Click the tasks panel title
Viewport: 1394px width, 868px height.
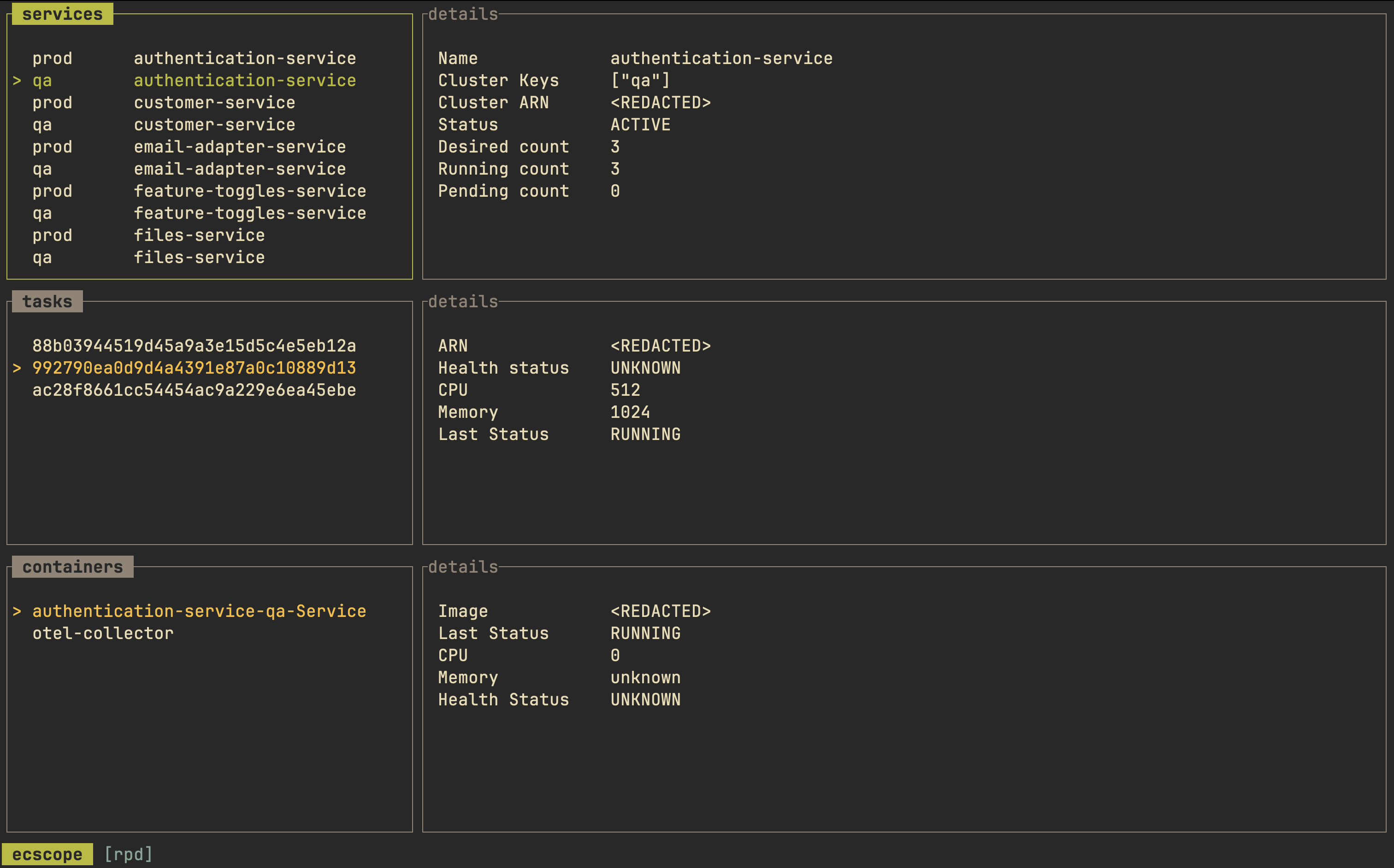coord(46,301)
